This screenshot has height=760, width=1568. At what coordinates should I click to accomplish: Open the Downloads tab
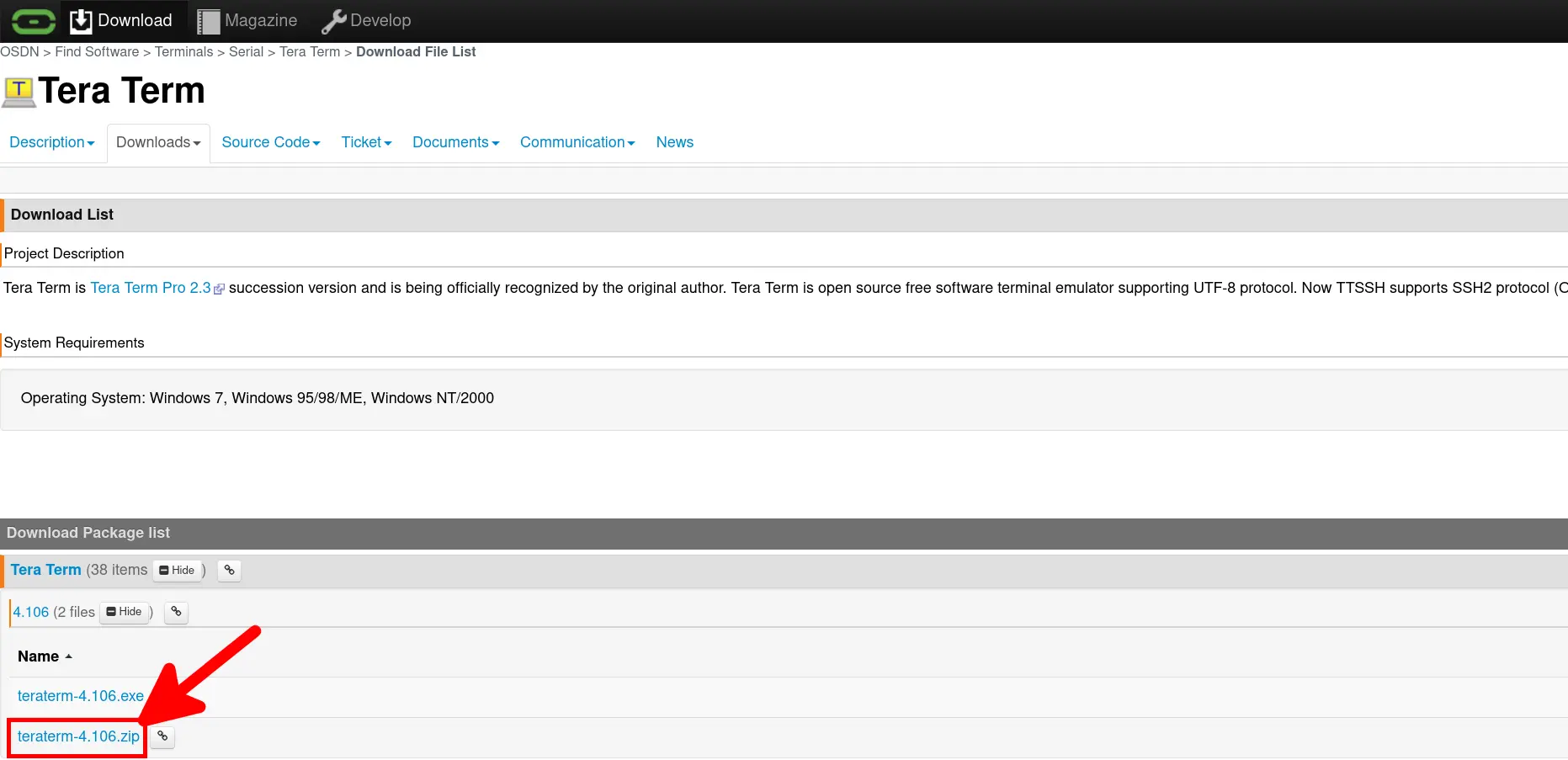(157, 142)
